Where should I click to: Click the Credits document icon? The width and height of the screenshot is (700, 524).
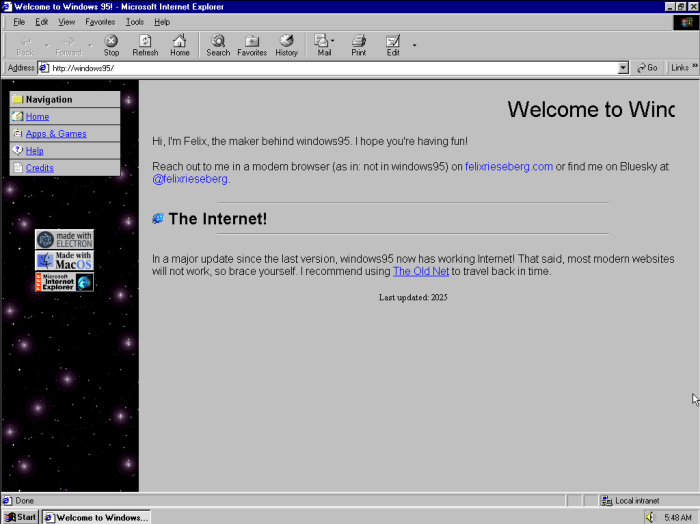tap(17, 167)
